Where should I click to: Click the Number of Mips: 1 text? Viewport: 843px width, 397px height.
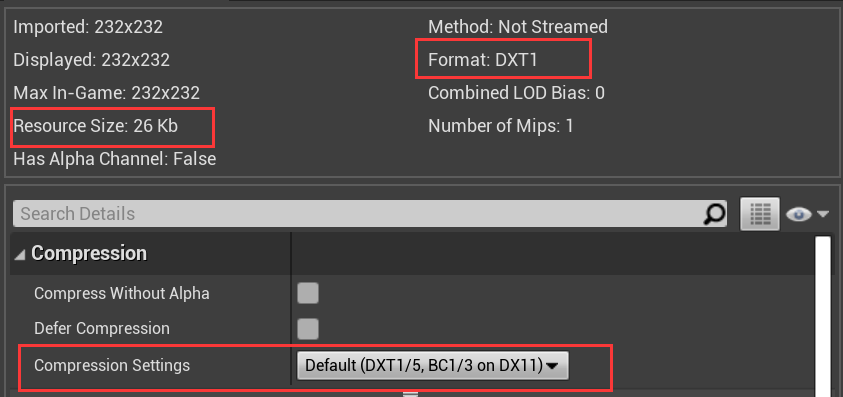click(x=501, y=126)
